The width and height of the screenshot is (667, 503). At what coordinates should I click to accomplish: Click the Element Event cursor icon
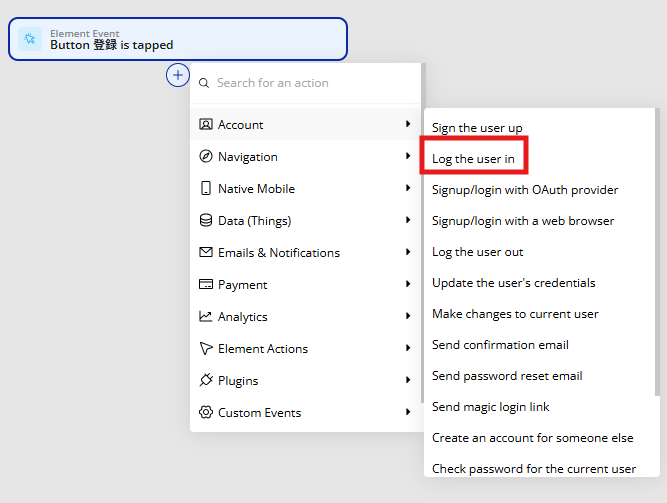pyautogui.click(x=30, y=39)
